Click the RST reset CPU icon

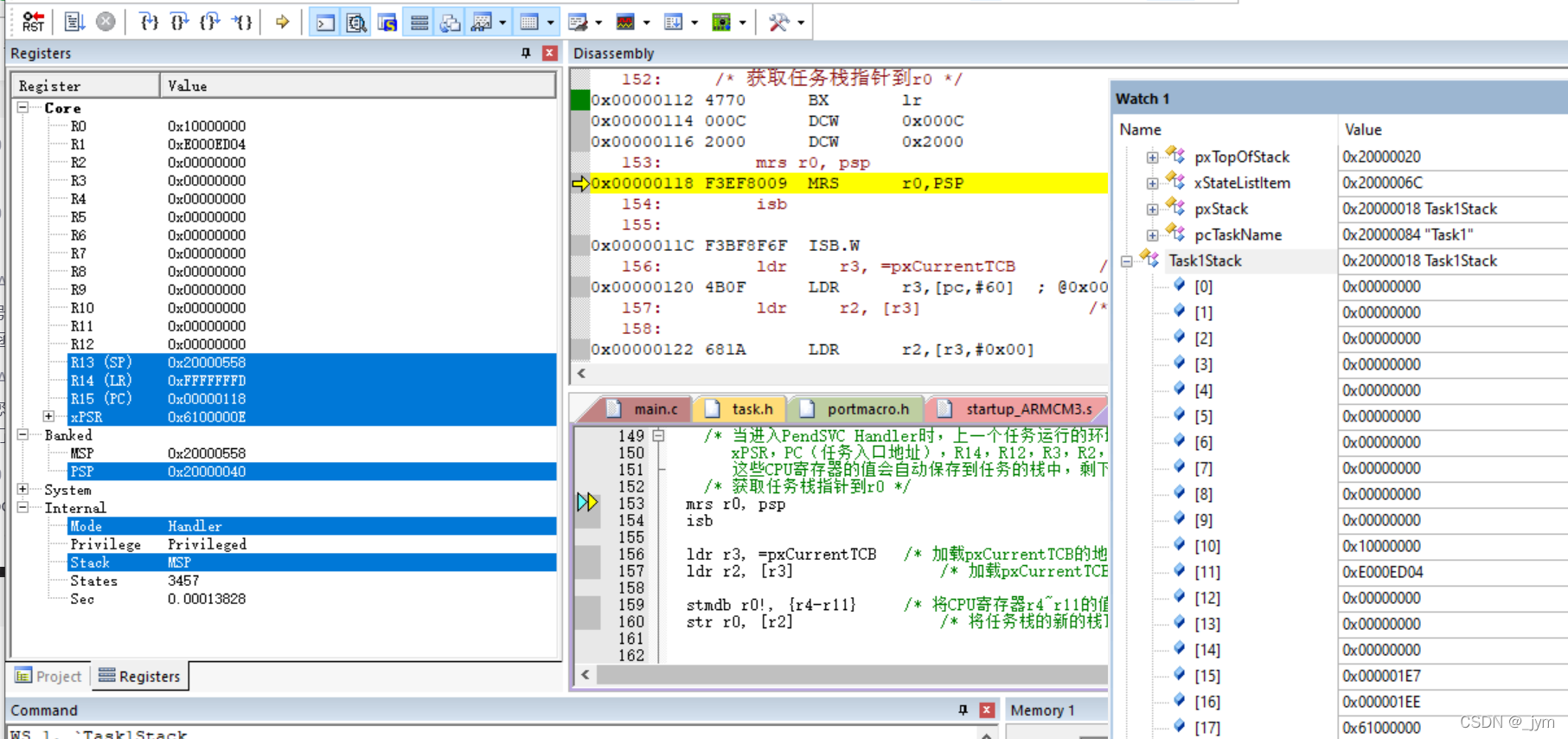34,22
